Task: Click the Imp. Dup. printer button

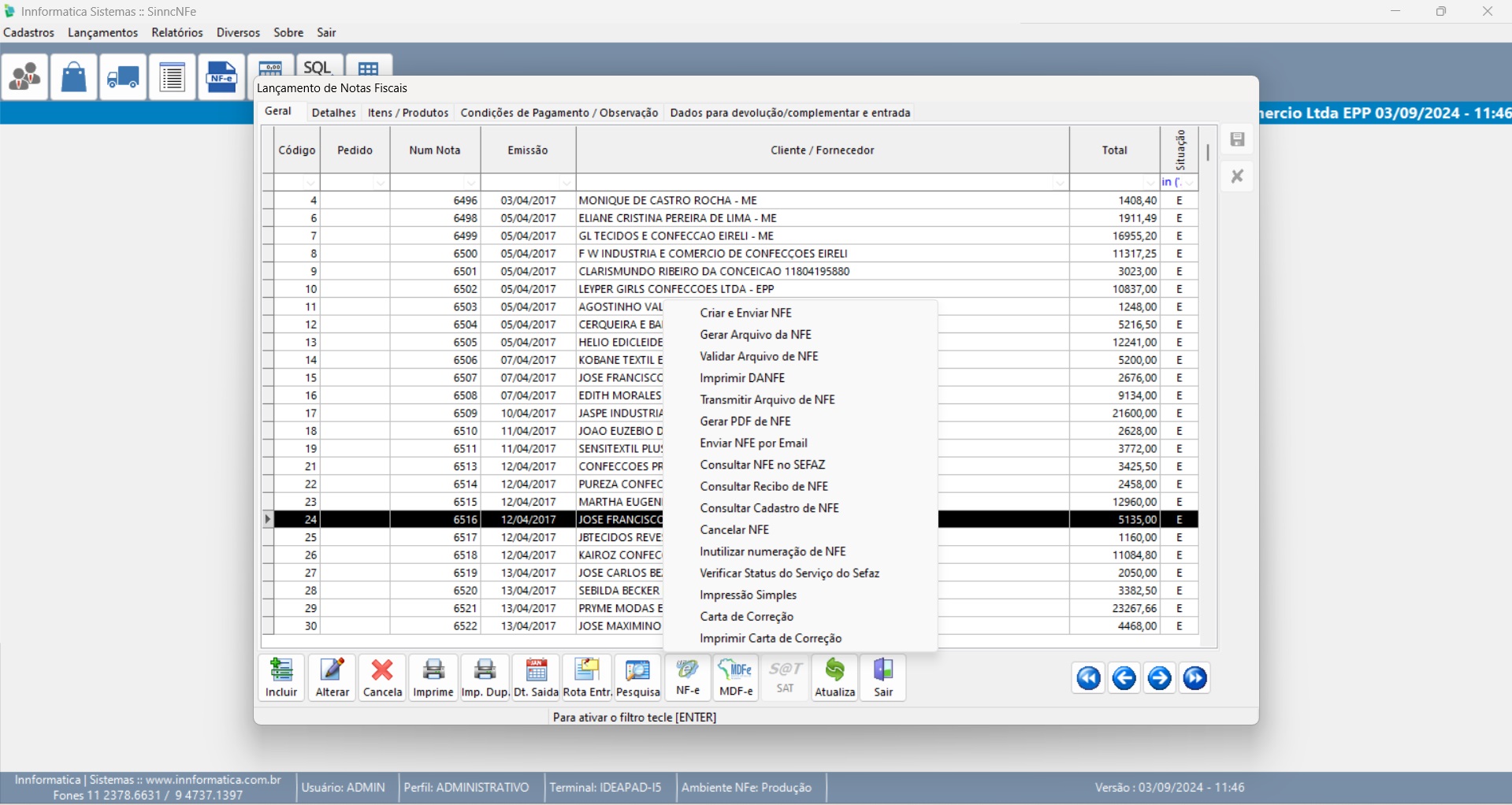Action: pyautogui.click(x=485, y=677)
